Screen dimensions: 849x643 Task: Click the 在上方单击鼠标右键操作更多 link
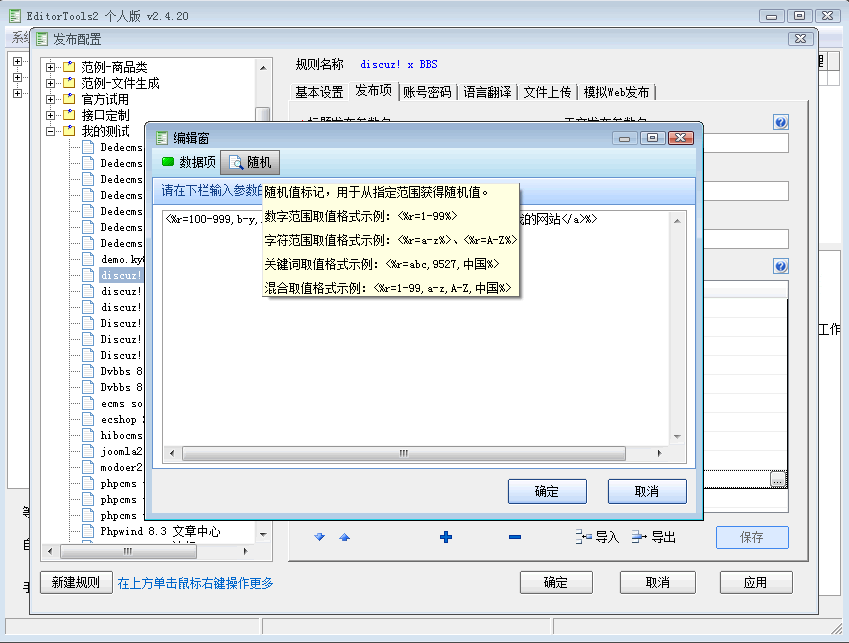click(197, 582)
